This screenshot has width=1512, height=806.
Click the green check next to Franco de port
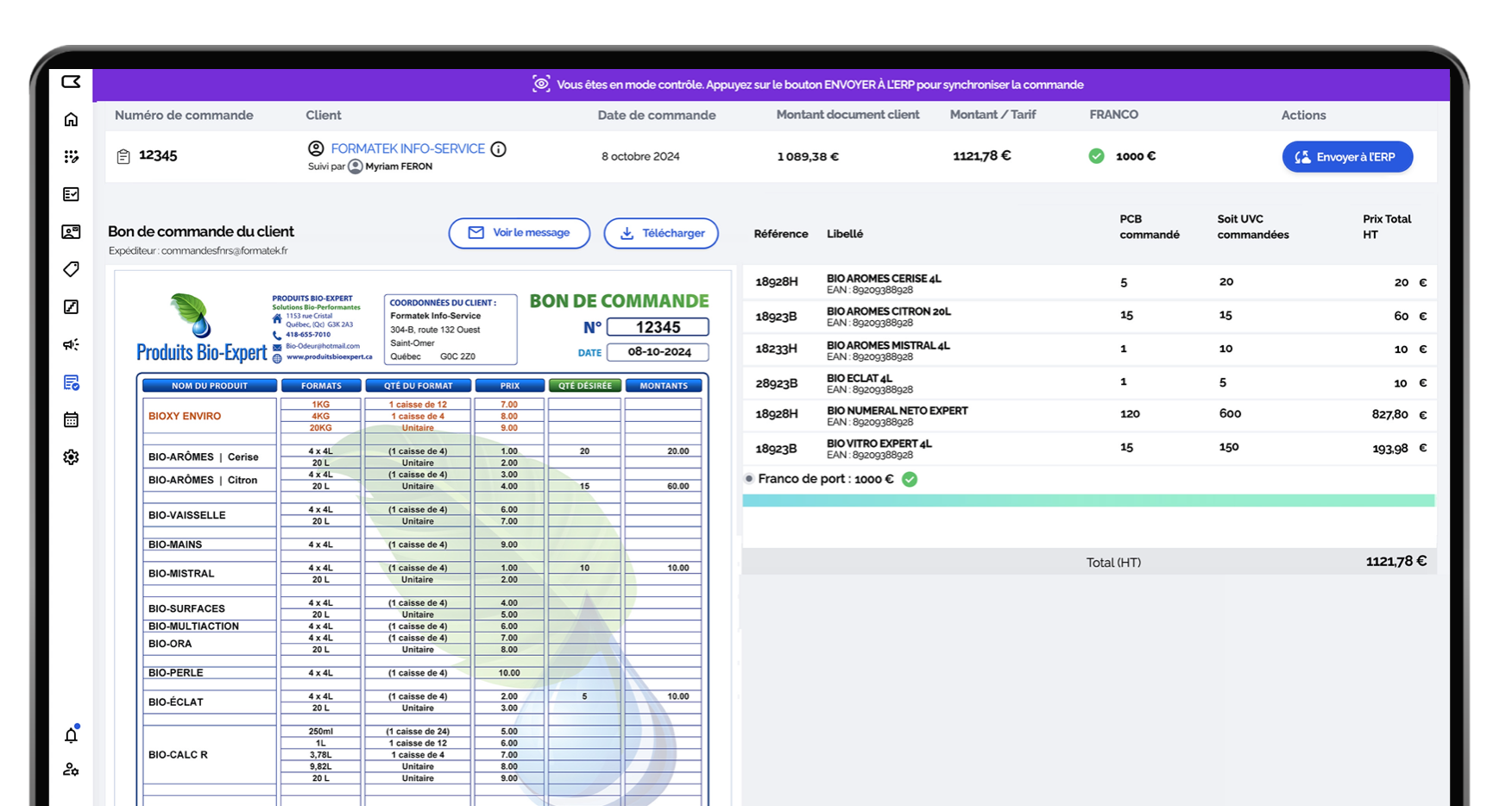(x=910, y=479)
